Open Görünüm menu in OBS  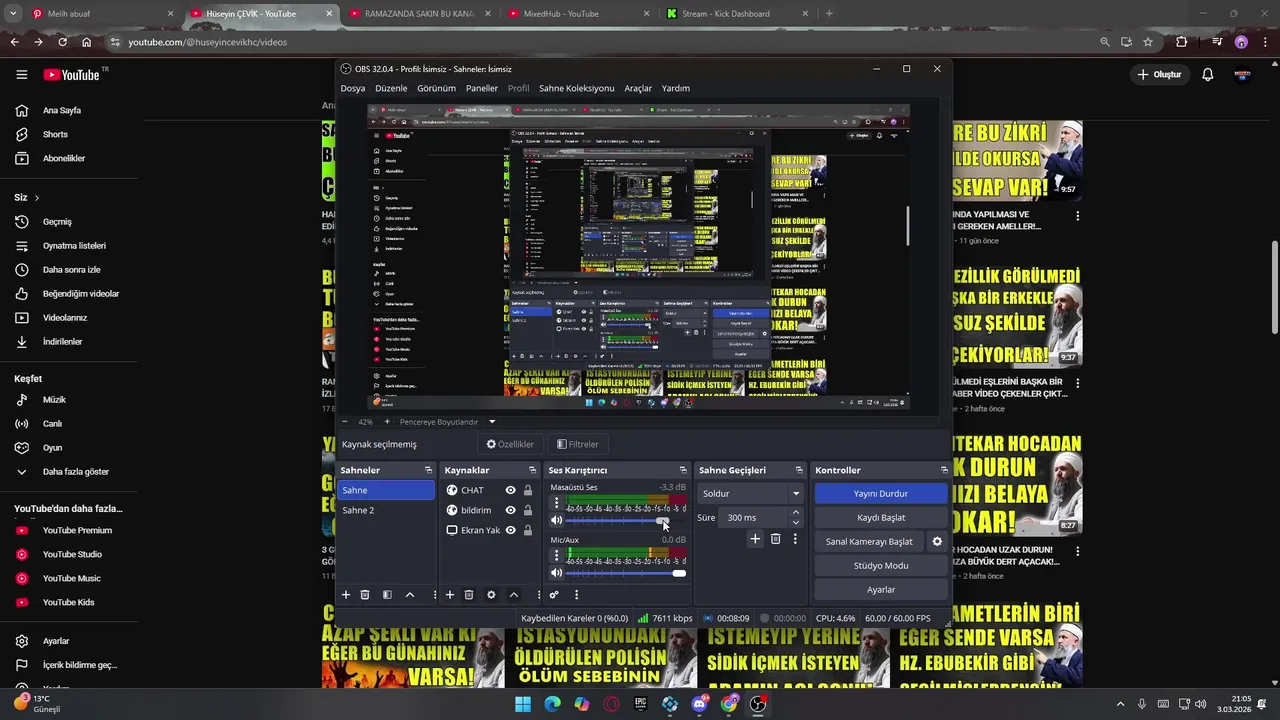(x=436, y=88)
